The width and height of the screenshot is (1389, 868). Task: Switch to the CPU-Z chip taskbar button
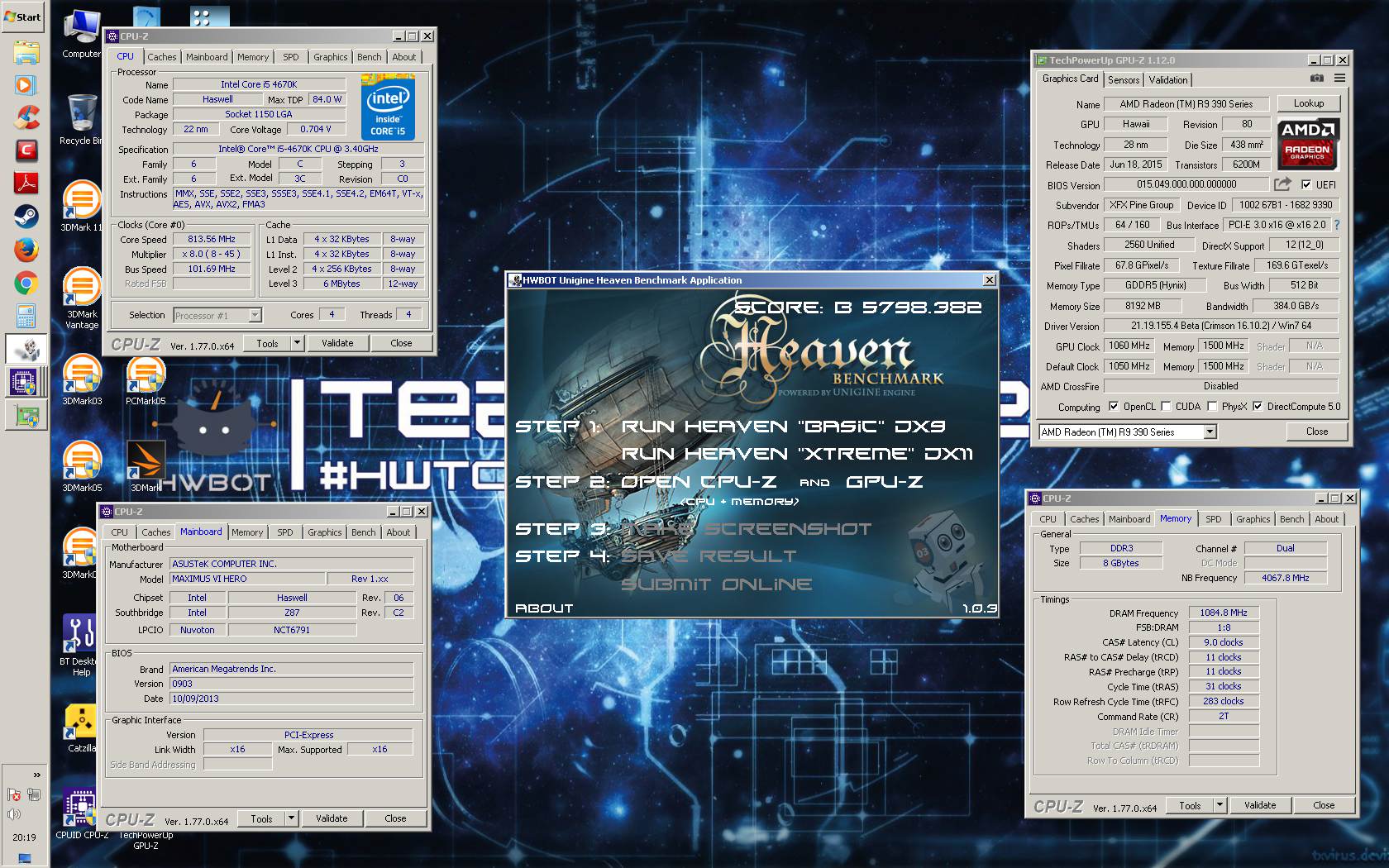pos(24,382)
